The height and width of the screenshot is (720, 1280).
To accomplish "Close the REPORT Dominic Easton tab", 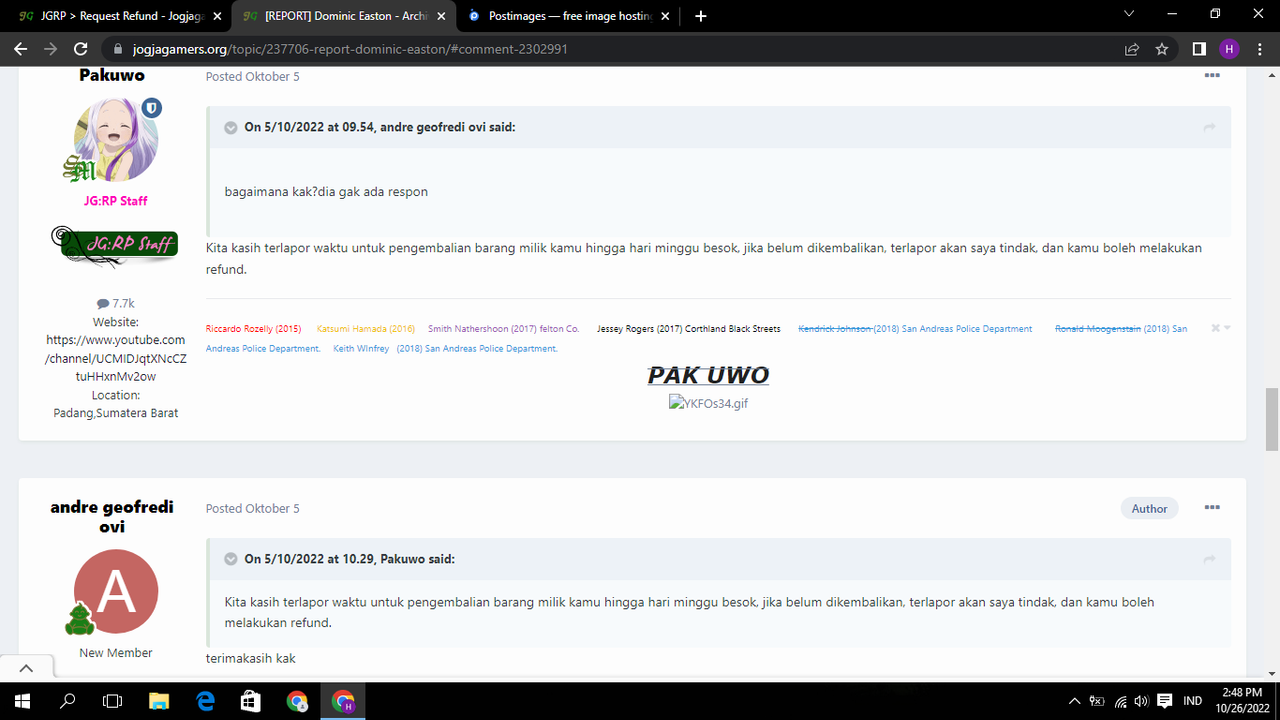I will [x=441, y=16].
